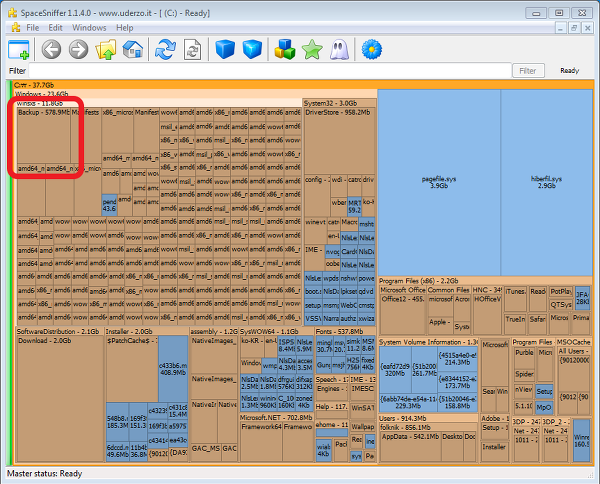The height and width of the screenshot is (484, 600).
Task: Click the blue flower donate icon
Action: tap(372, 49)
